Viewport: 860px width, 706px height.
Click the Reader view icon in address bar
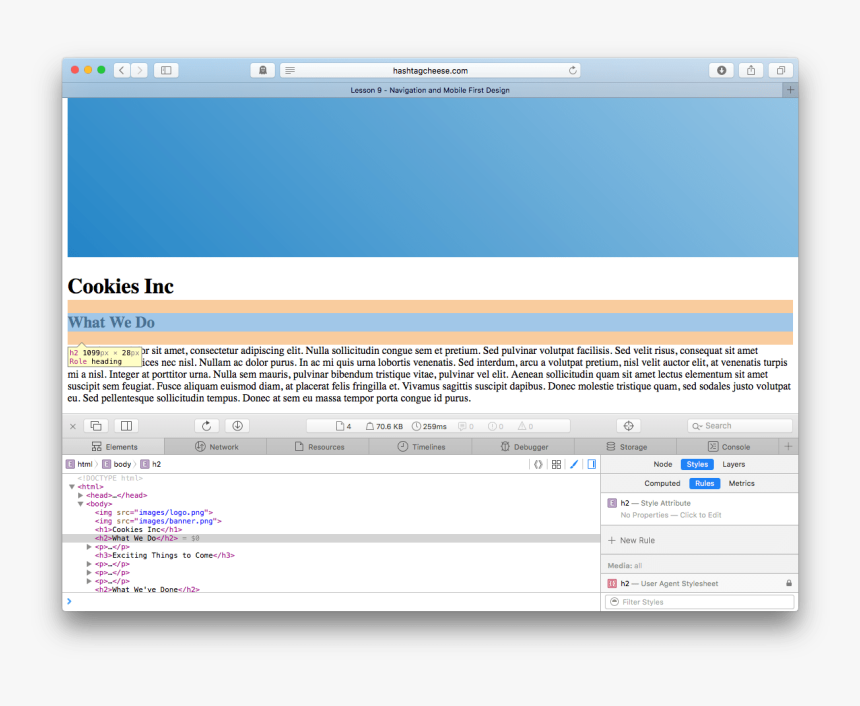[289, 70]
